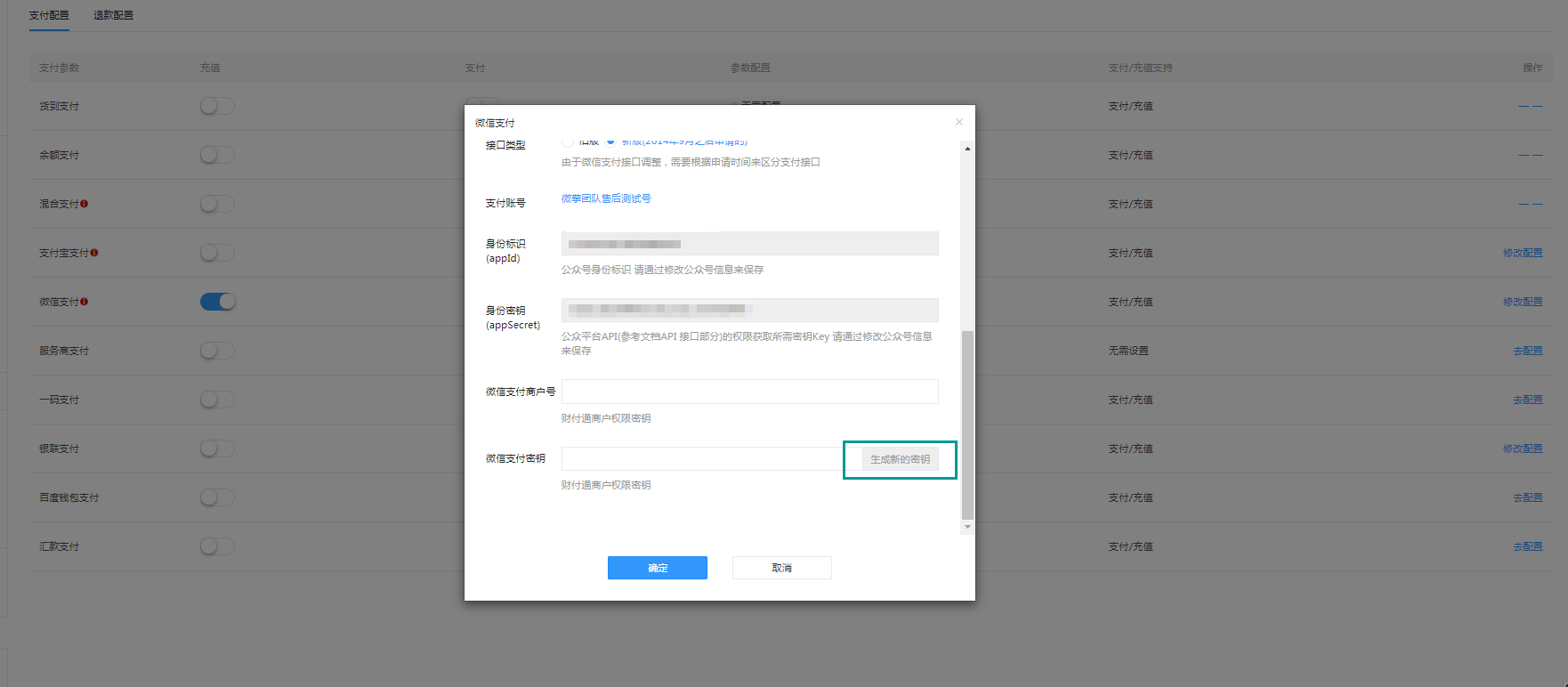Click the 身份密钥 (appSecret) field
Screen dimensions: 1568x687
[750, 310]
